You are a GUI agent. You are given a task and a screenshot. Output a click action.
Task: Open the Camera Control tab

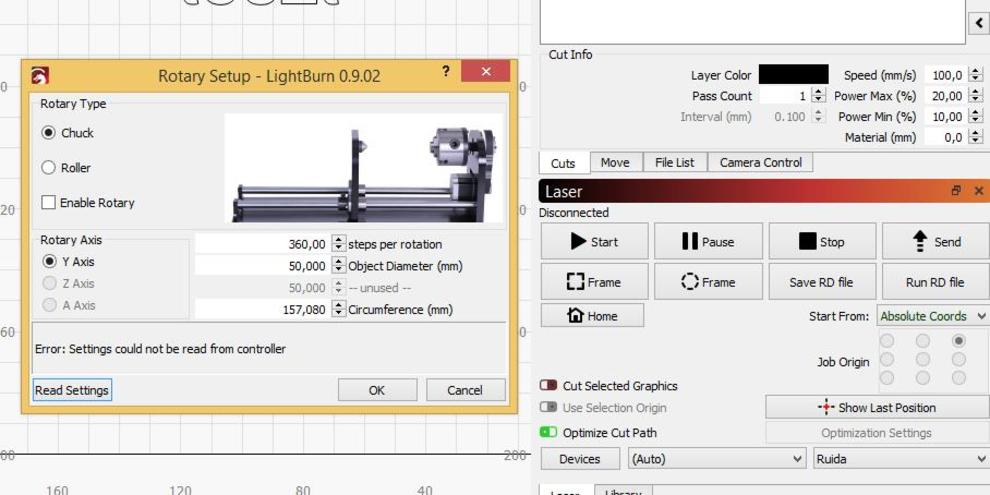coord(760,162)
